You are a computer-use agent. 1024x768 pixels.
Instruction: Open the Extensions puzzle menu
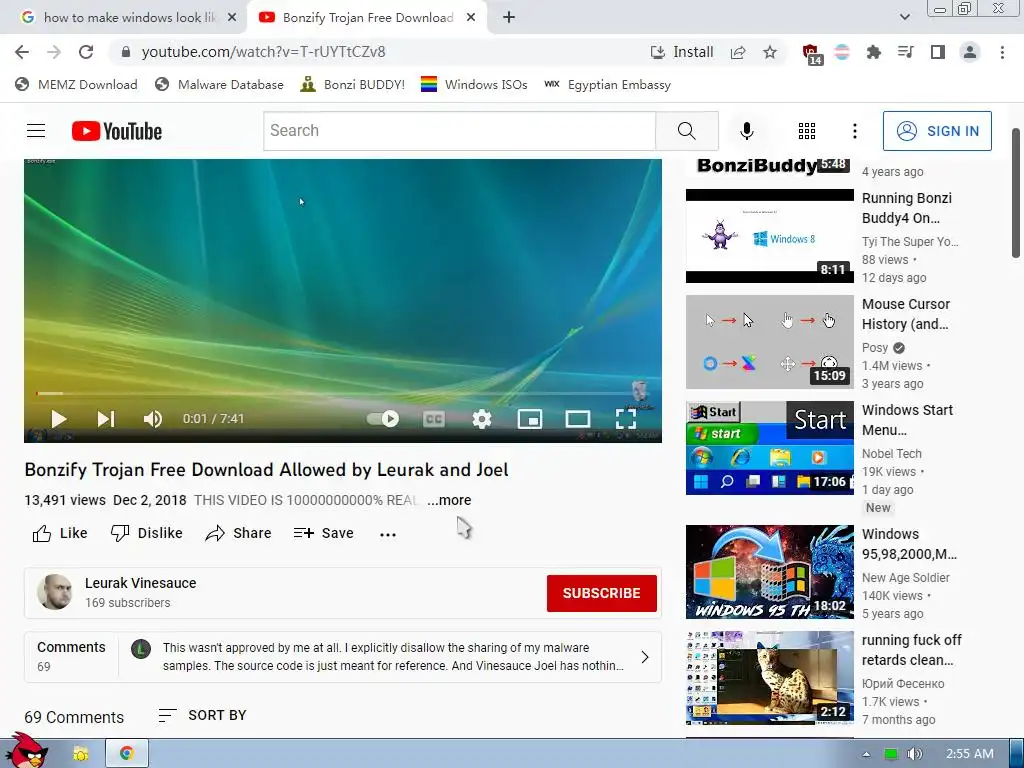click(x=873, y=52)
